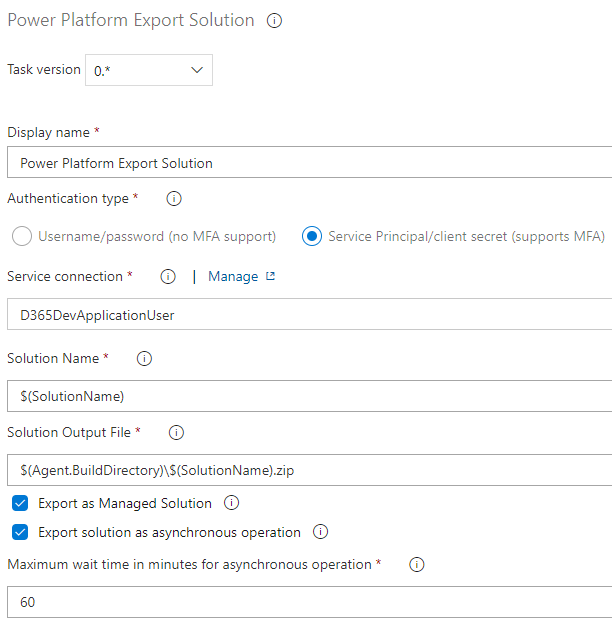The image size is (612, 631).
Task: Select Username/password authentication radio button
Action: click(x=20, y=237)
